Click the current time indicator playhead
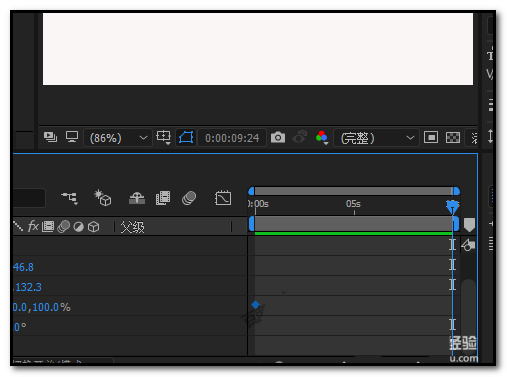Screen dimensions: 507x377 [452, 206]
